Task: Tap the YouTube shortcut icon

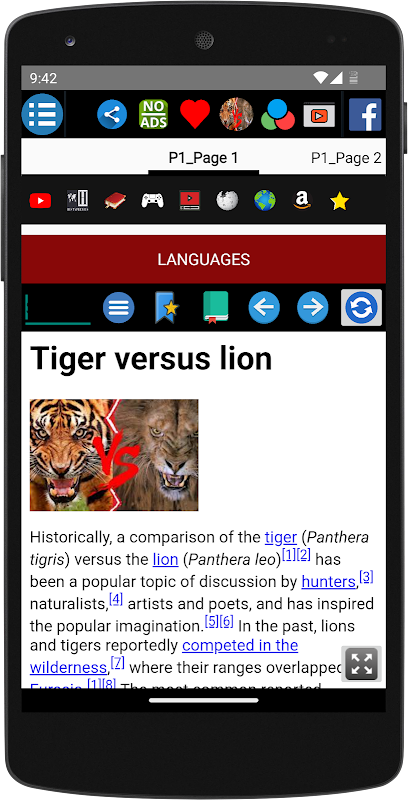Action: [x=40, y=201]
